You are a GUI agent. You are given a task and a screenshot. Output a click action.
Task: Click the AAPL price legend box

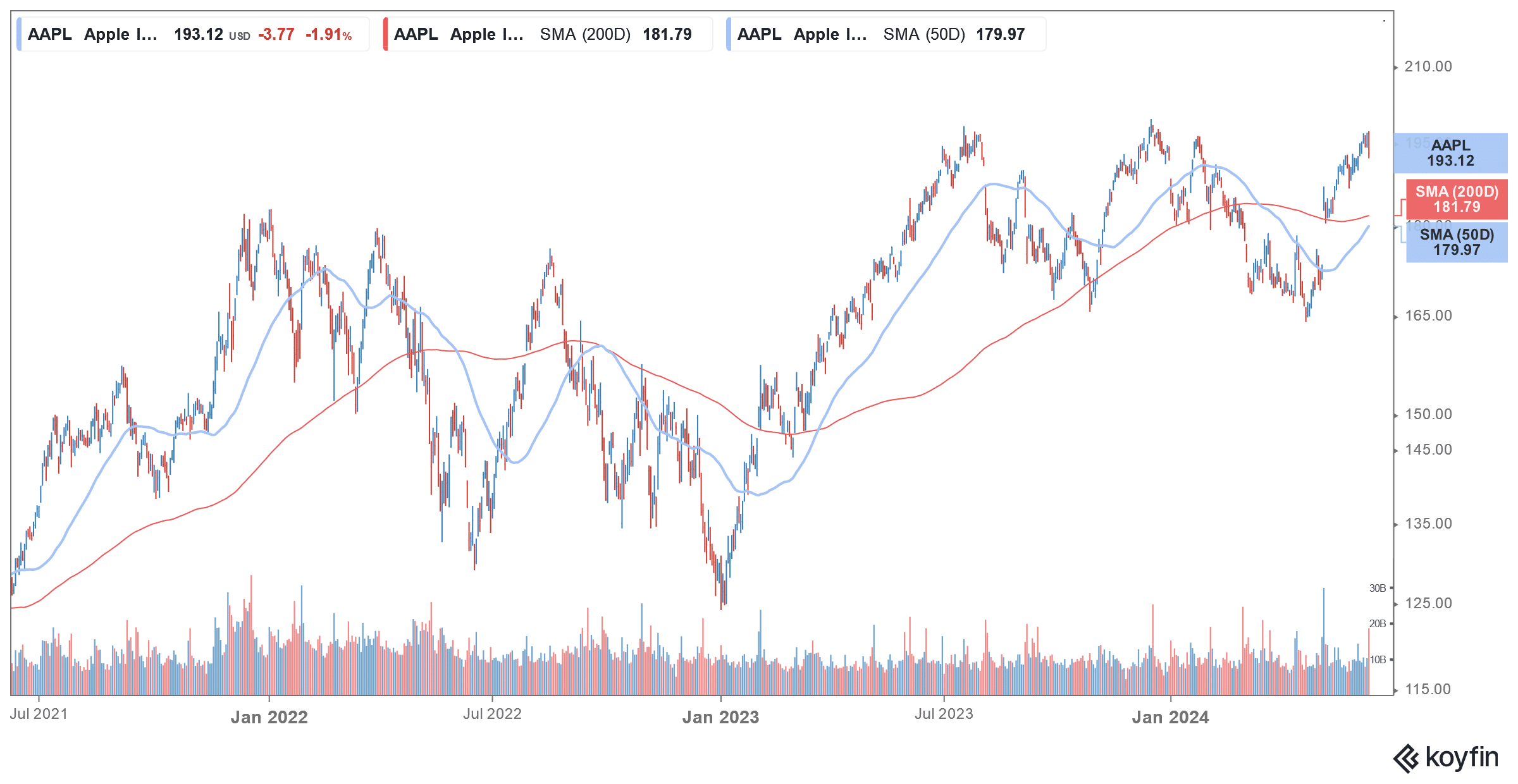click(x=193, y=34)
